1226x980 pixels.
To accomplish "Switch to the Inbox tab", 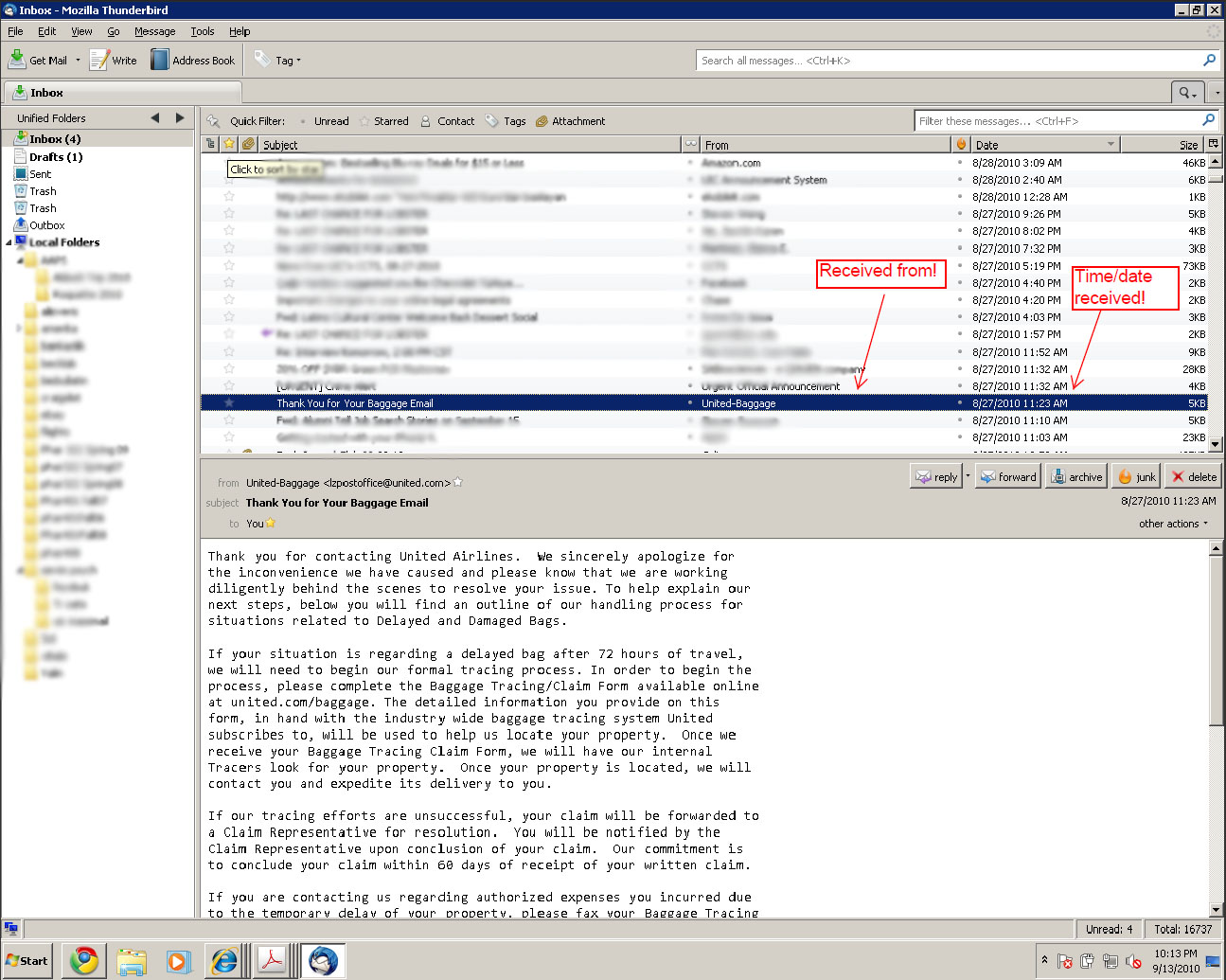I will coord(123,92).
